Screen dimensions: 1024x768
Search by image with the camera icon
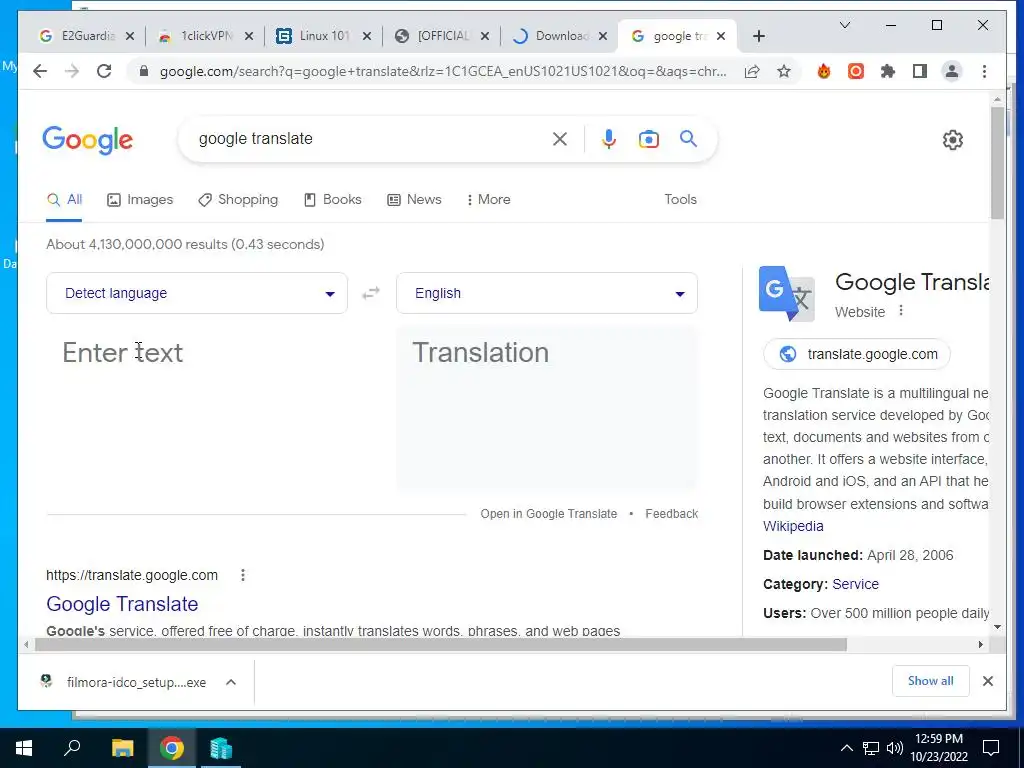point(648,139)
